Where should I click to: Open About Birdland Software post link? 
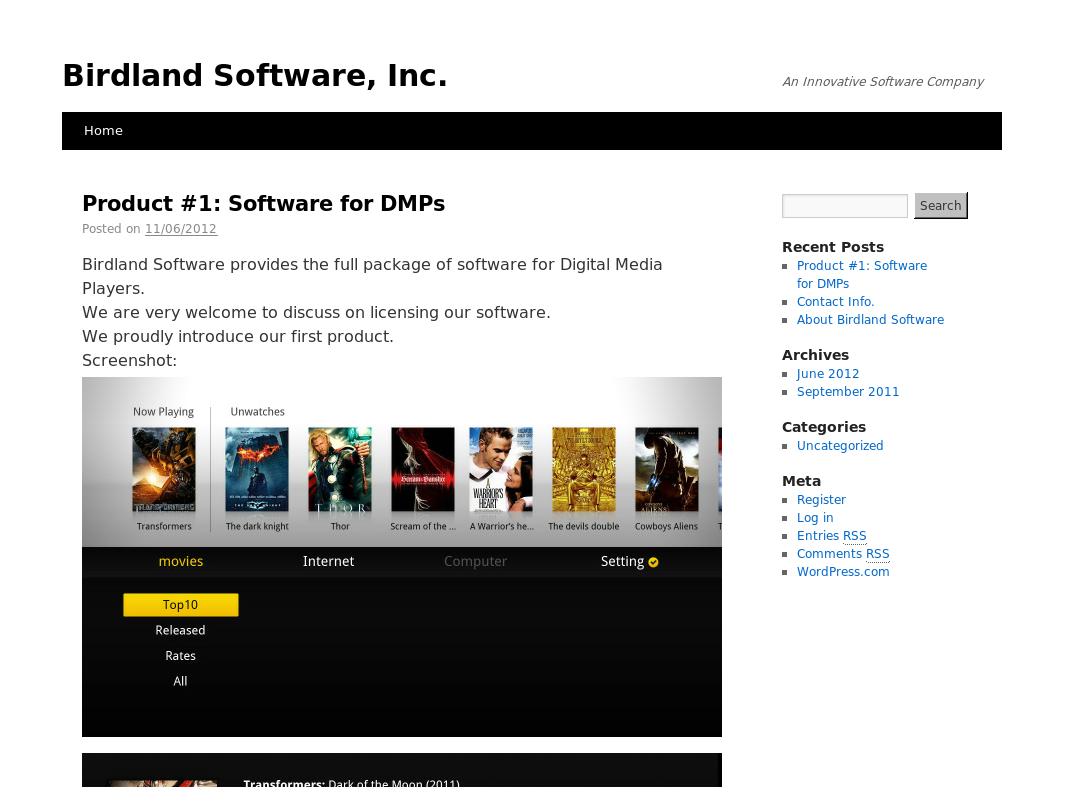pos(870,319)
